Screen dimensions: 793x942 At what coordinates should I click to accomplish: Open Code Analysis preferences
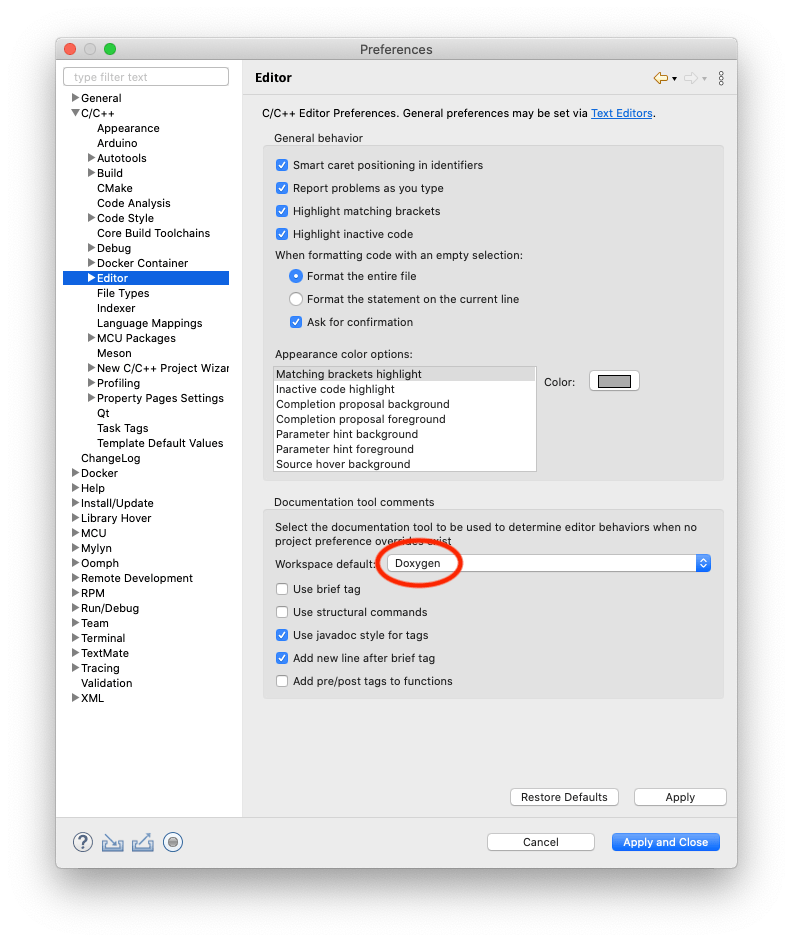[x=133, y=203]
